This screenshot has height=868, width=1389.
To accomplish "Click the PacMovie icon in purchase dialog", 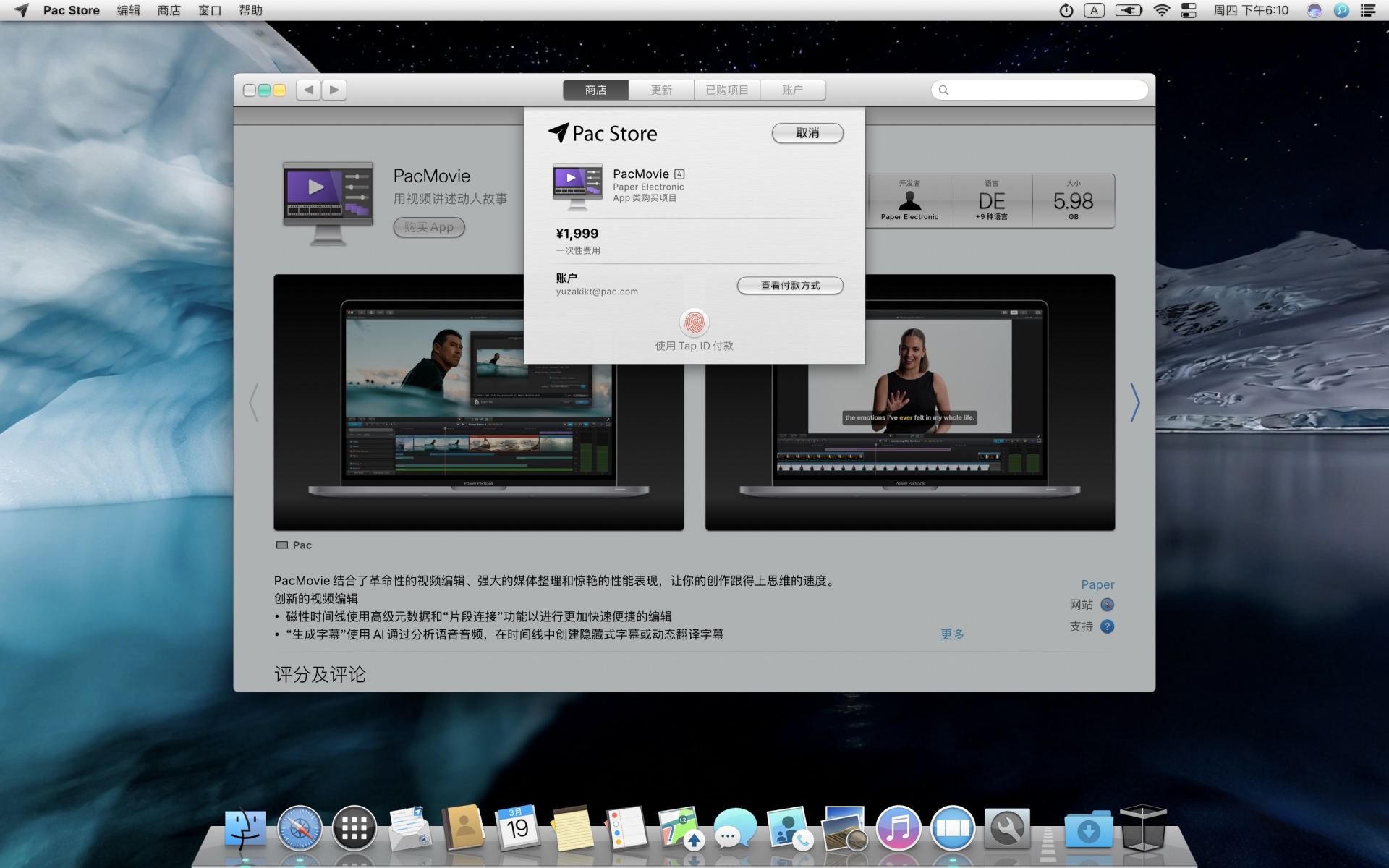I will coord(577,186).
